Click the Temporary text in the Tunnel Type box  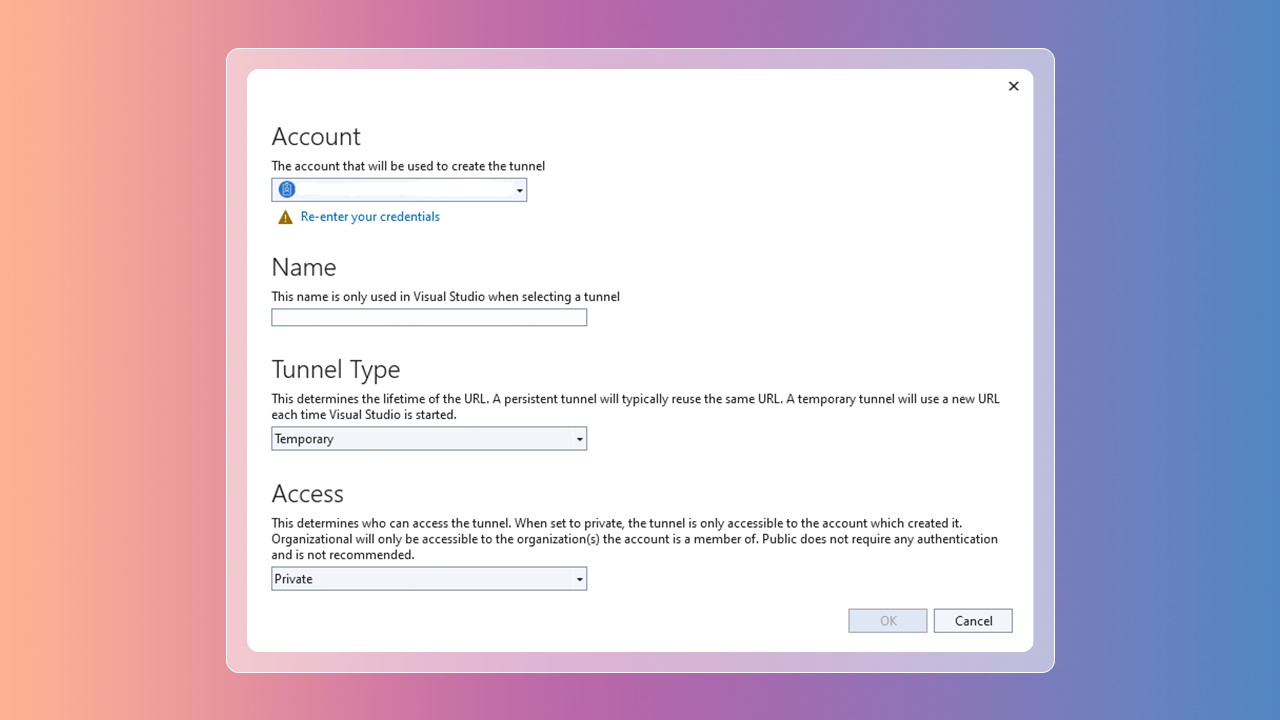304,439
